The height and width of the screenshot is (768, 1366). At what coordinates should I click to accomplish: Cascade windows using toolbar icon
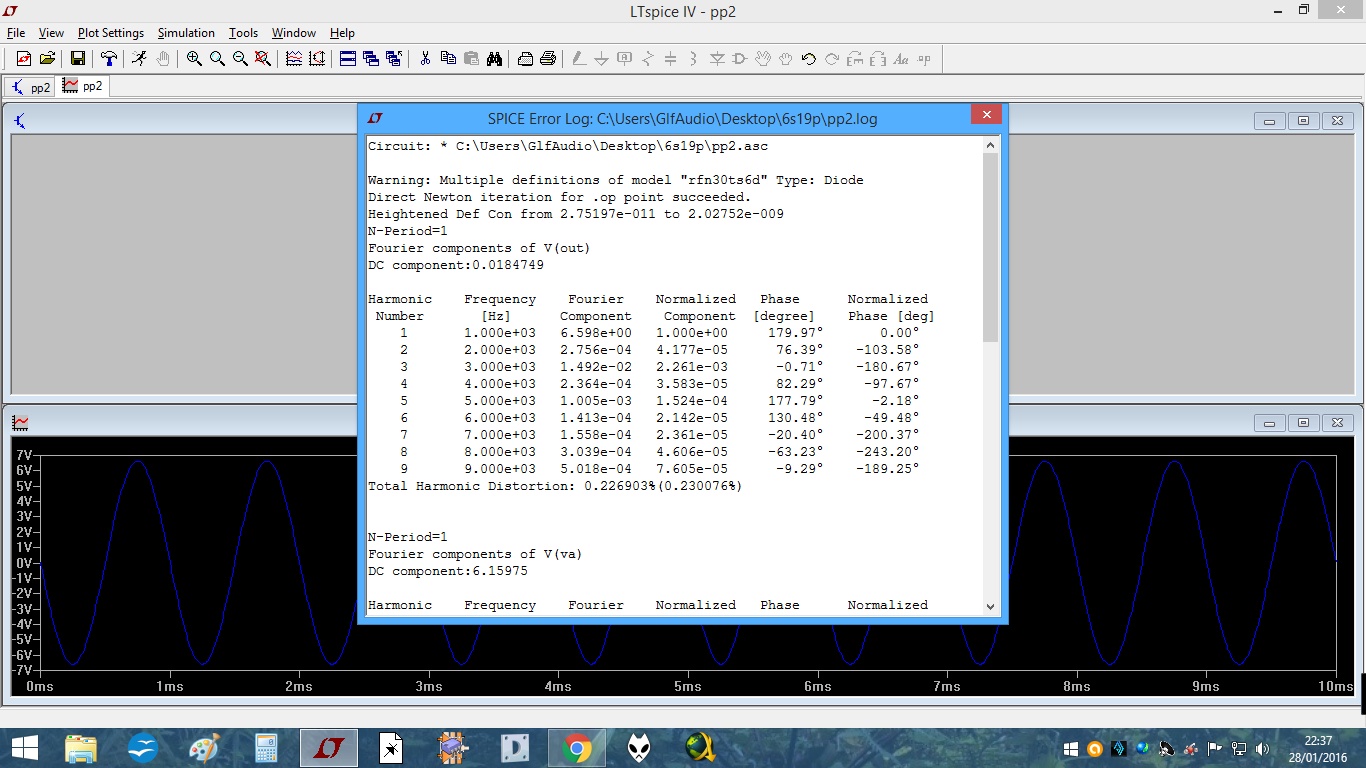pyautogui.click(x=371, y=59)
